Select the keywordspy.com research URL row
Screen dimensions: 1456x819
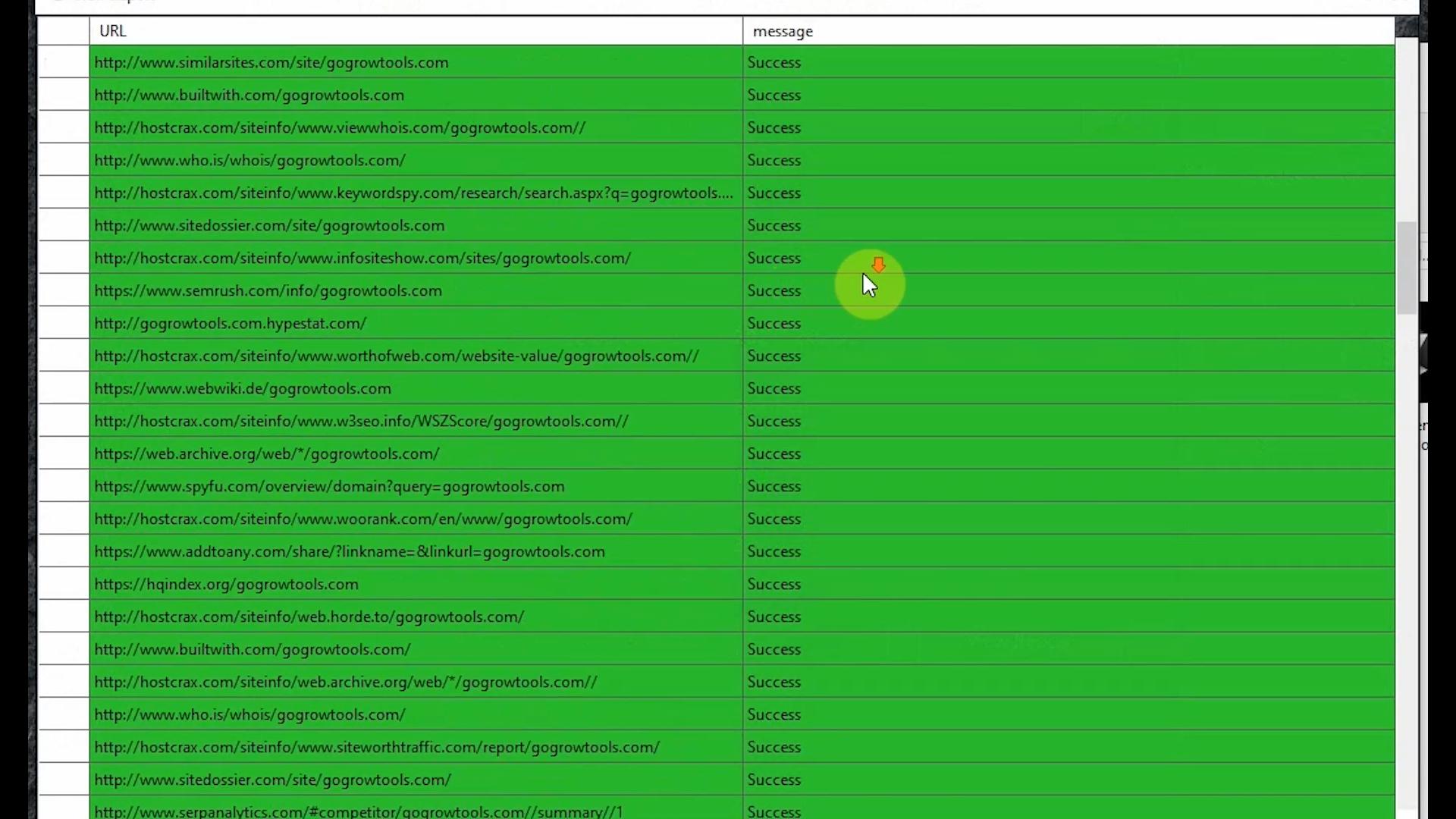[413, 193]
